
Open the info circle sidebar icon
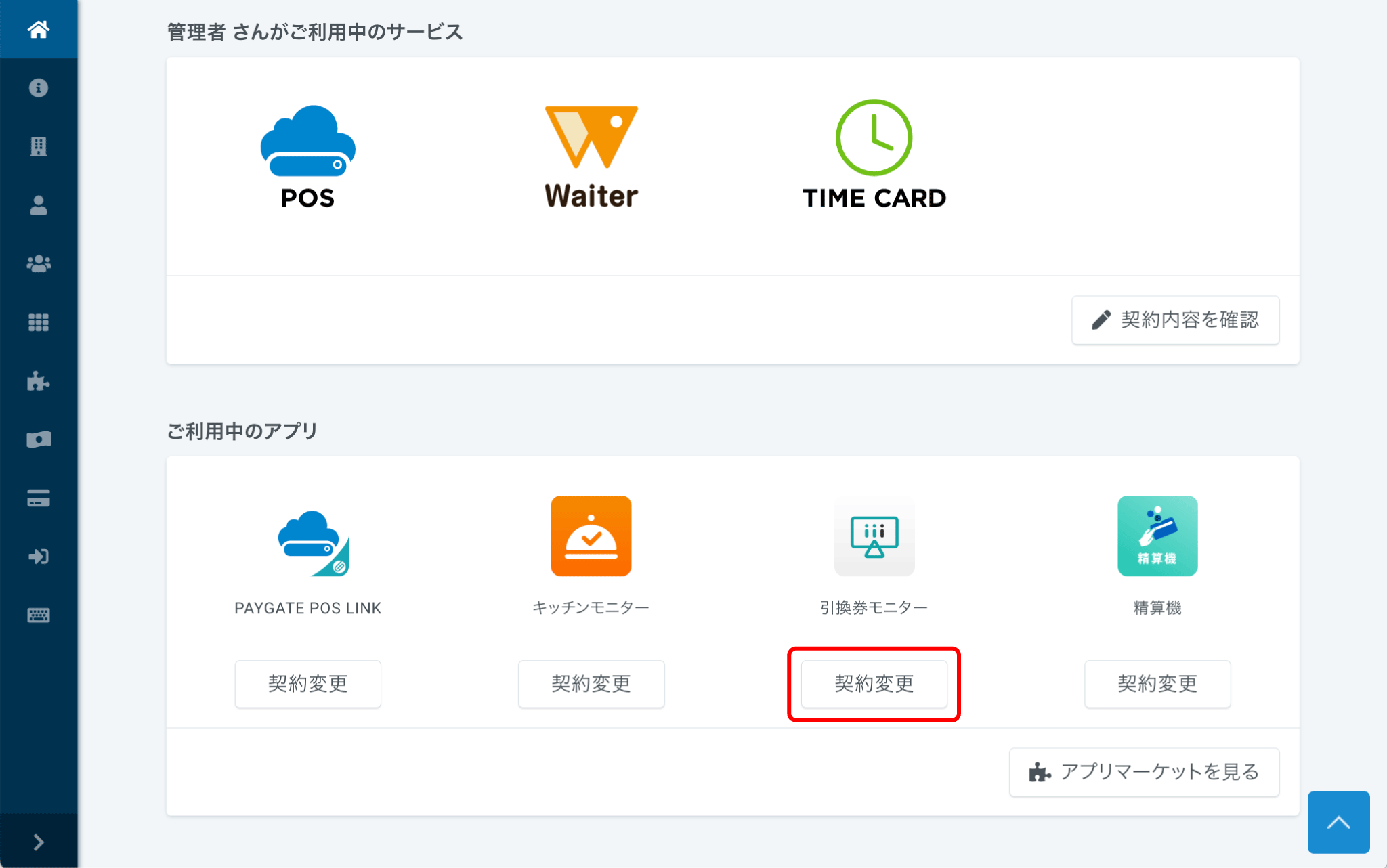(39, 88)
